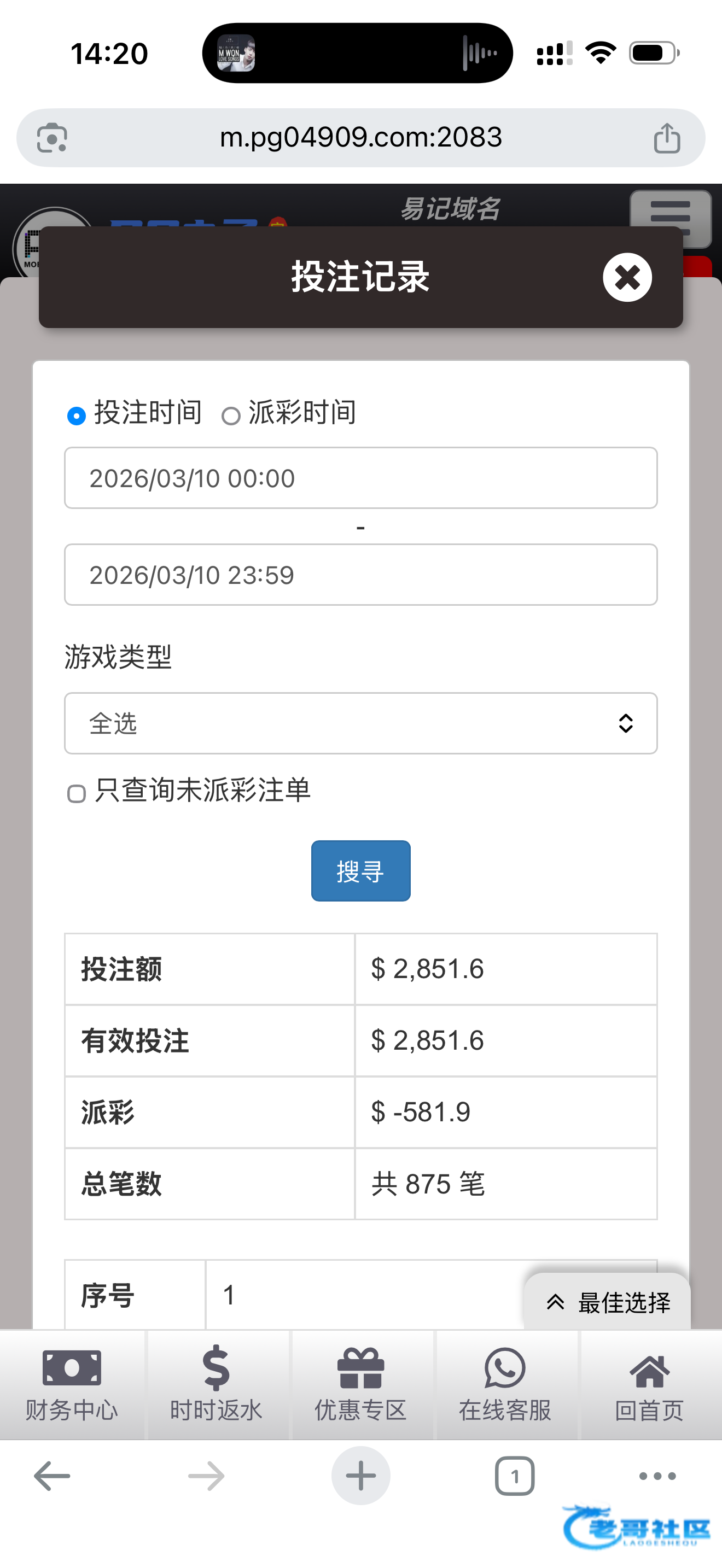Select 派彩时间 radio button
This screenshot has width=722, height=1568.
[231, 417]
